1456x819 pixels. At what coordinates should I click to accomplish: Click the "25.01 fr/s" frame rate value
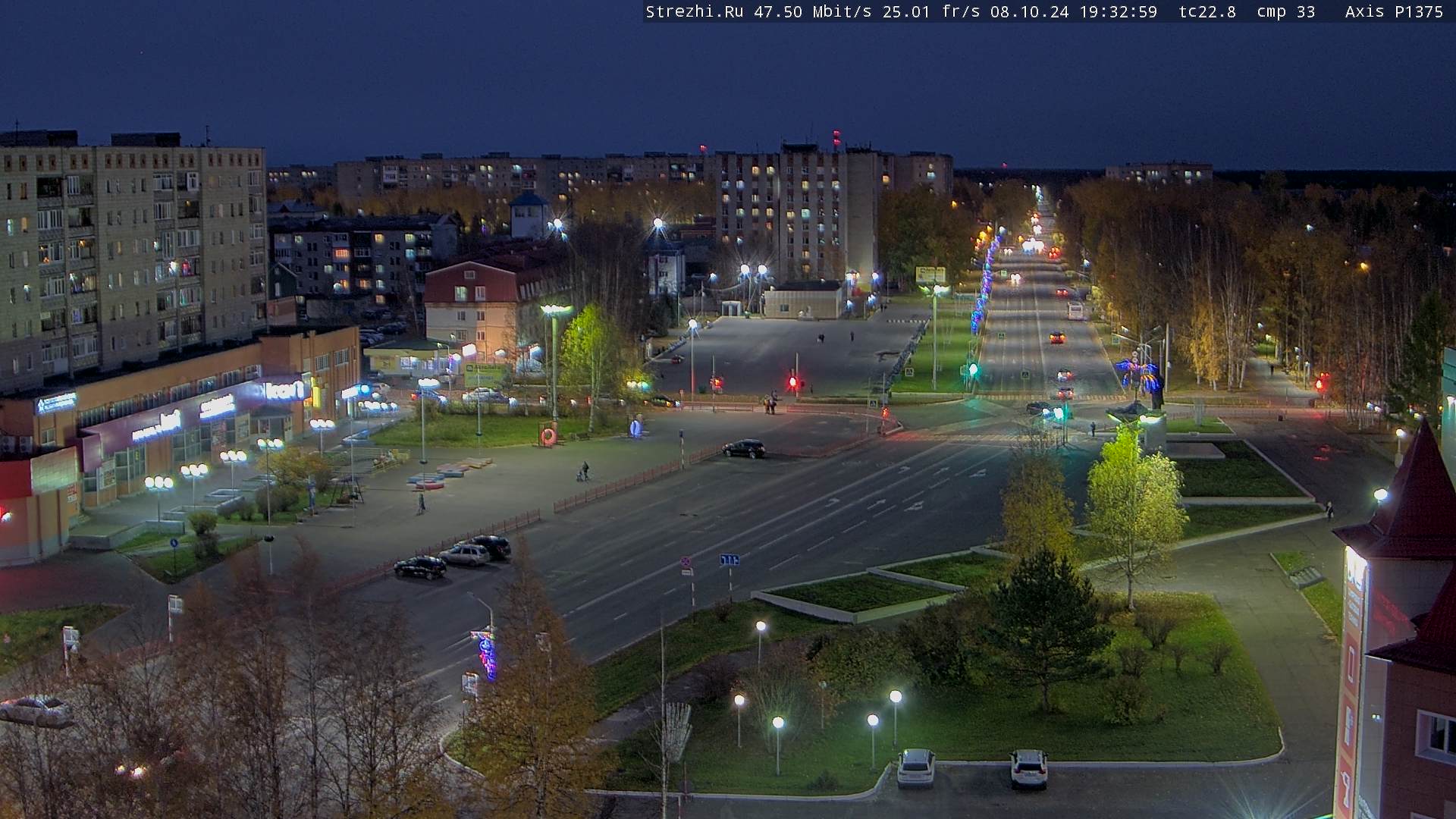point(931,11)
